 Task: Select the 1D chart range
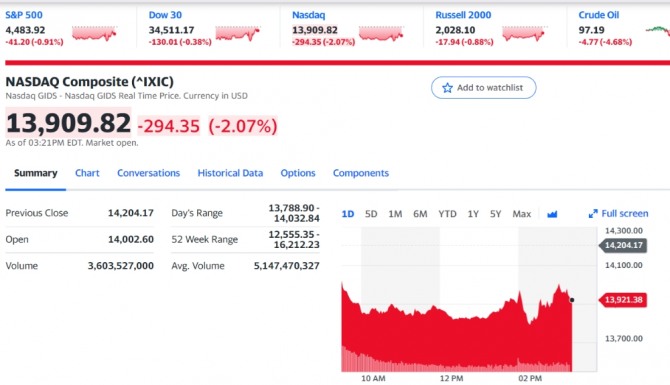tap(348, 214)
